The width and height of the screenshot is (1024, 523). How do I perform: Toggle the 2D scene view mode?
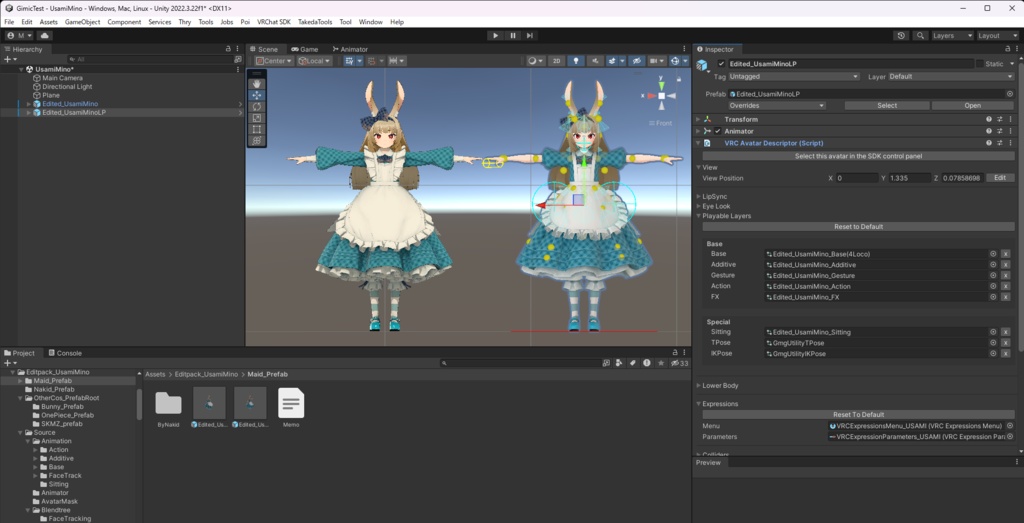click(556, 61)
